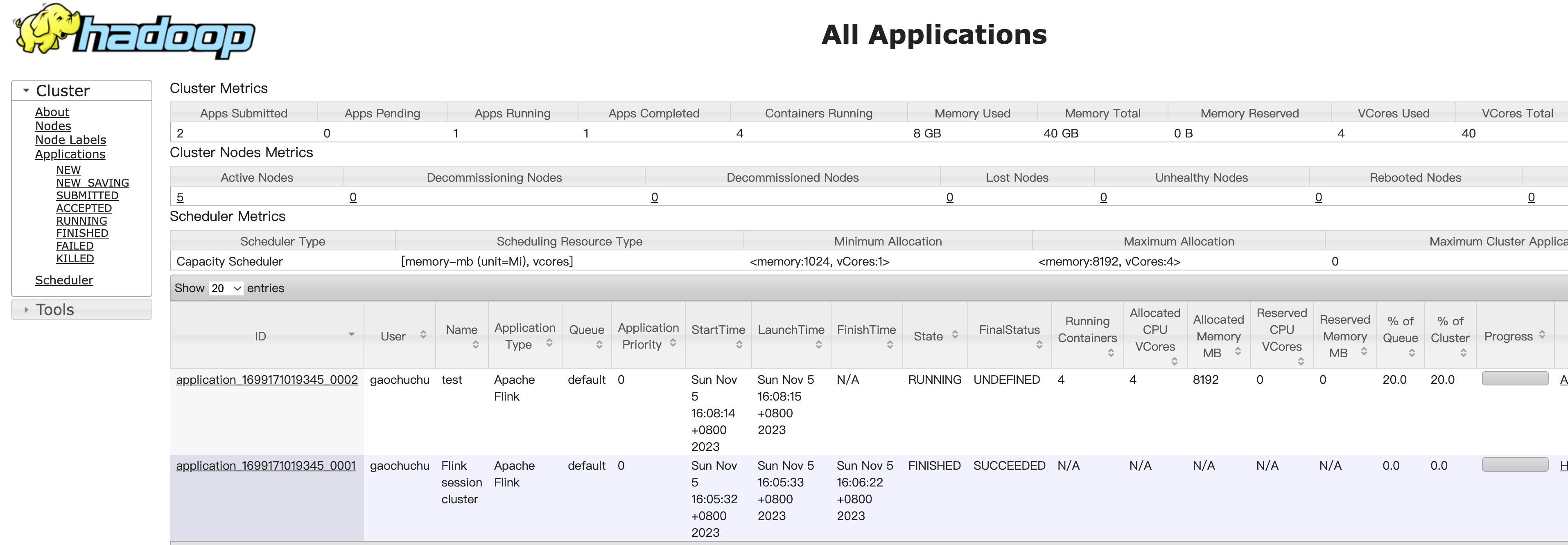Click the Active Nodes count 5
The width and height of the screenshot is (1568, 545).
coord(180,197)
